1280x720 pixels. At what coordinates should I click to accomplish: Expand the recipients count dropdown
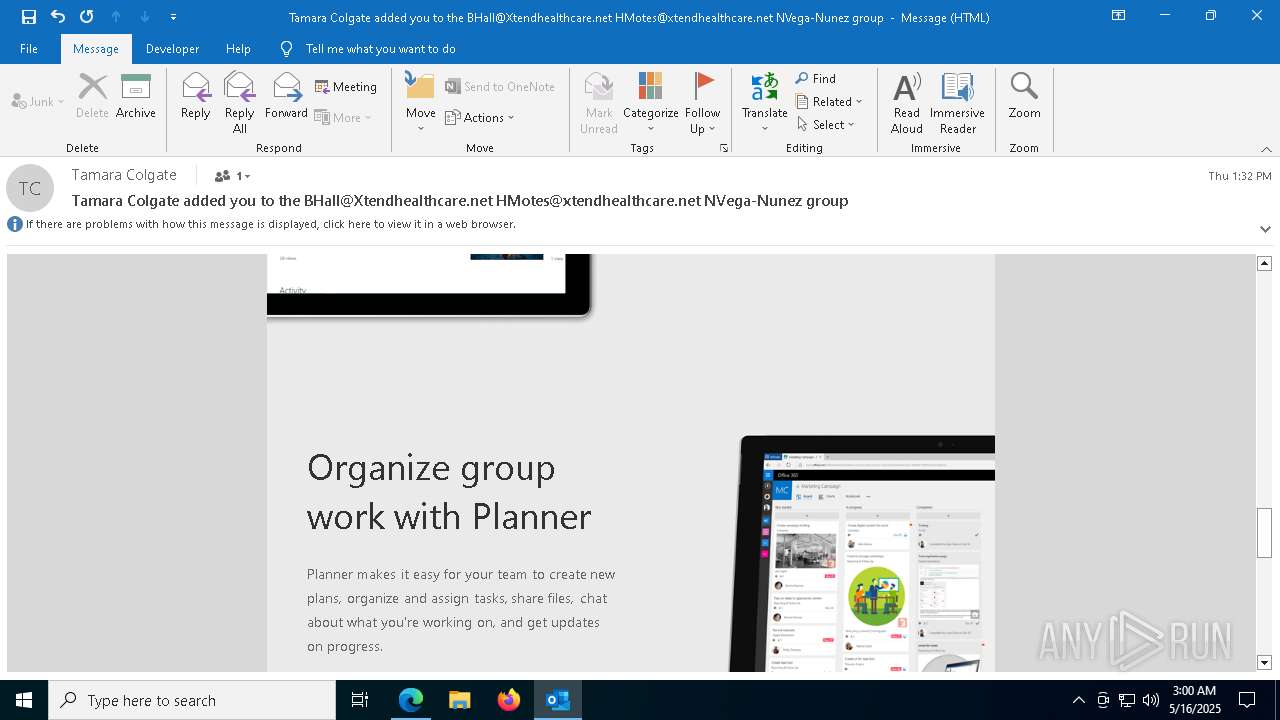point(233,176)
